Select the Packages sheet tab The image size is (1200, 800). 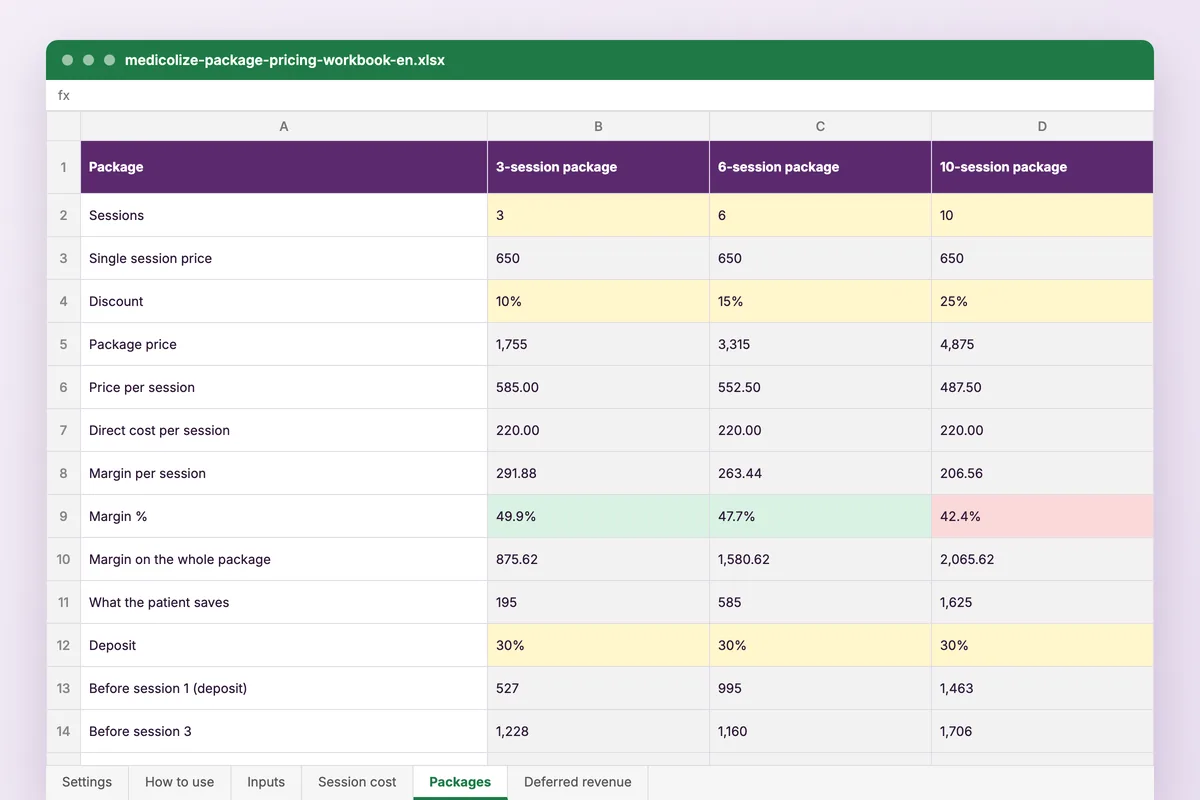pos(460,782)
